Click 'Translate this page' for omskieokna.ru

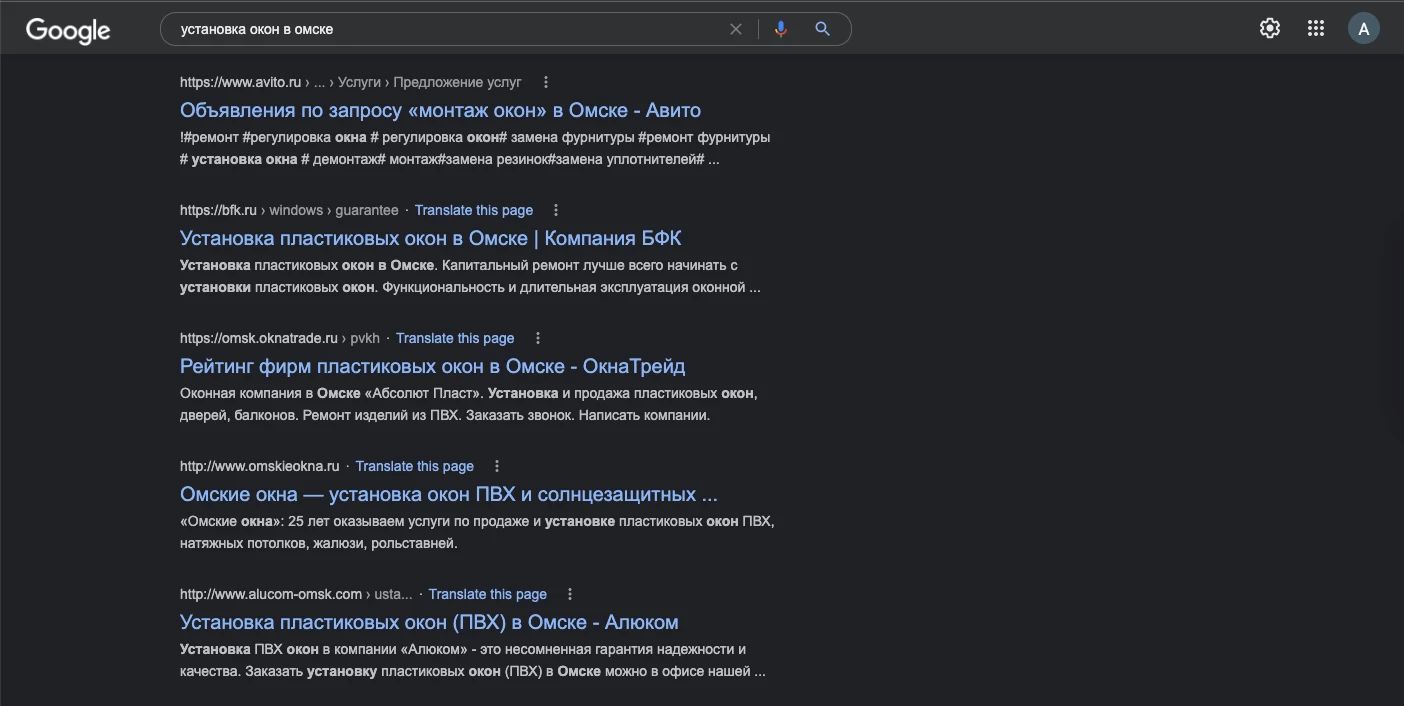[x=415, y=466]
